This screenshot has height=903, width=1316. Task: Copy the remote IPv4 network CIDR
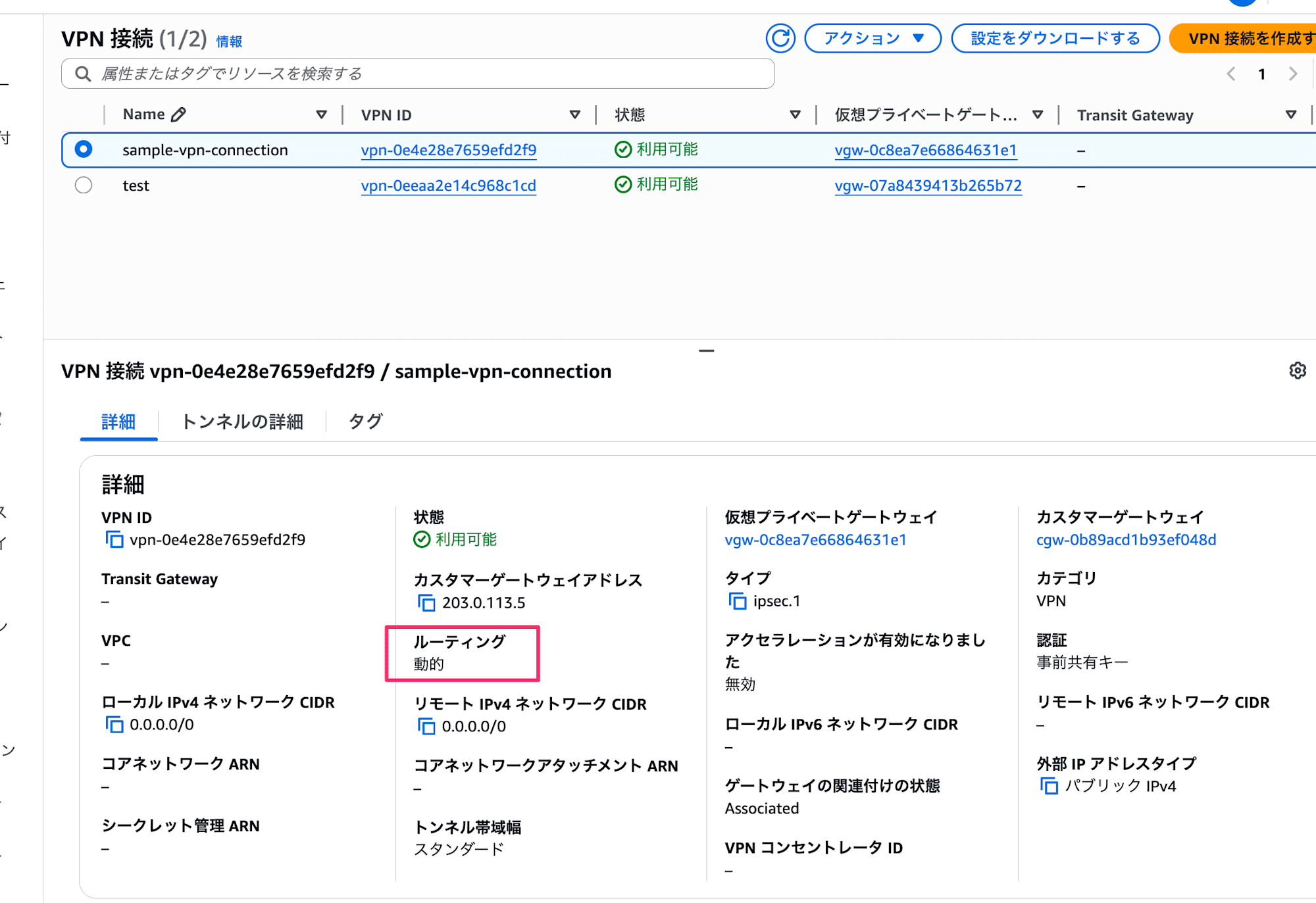pos(426,727)
